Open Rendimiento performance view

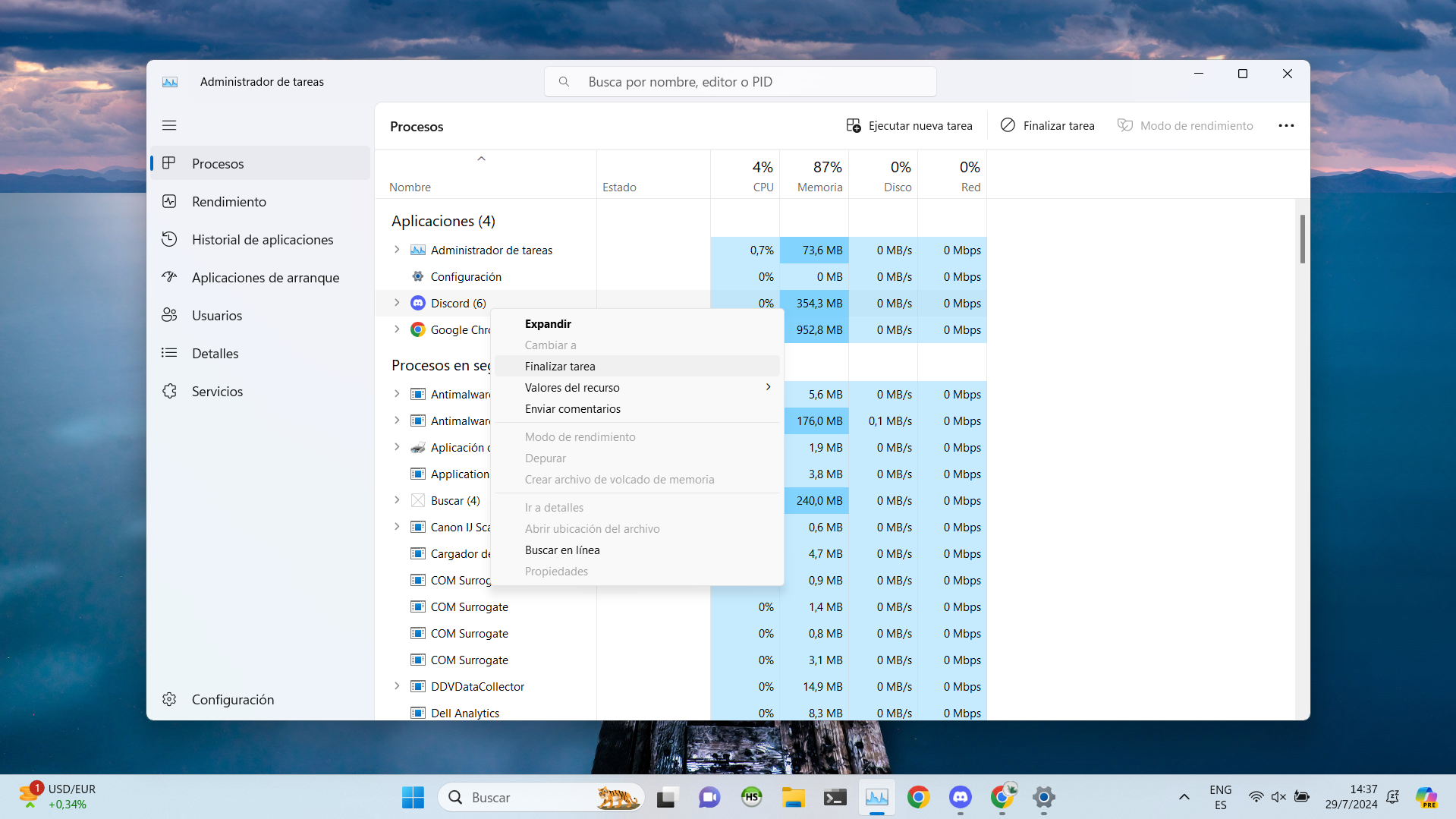pos(260,201)
